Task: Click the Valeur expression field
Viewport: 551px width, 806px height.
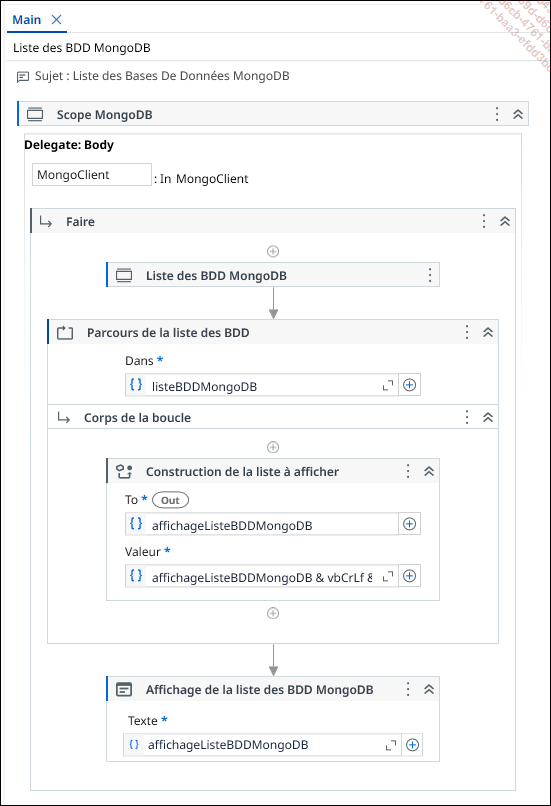Action: [262, 576]
